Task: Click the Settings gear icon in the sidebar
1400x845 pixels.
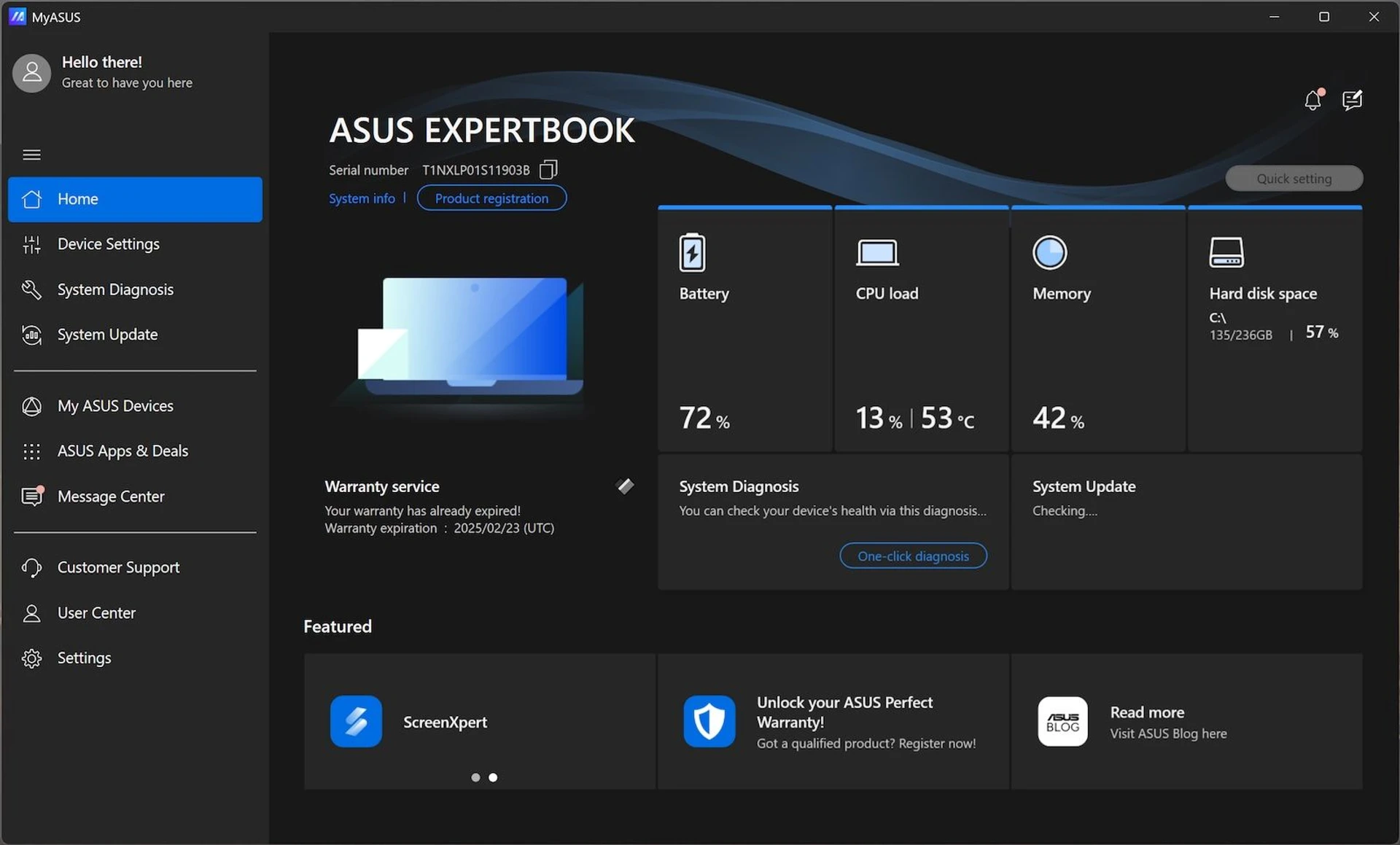Action: pos(31,658)
